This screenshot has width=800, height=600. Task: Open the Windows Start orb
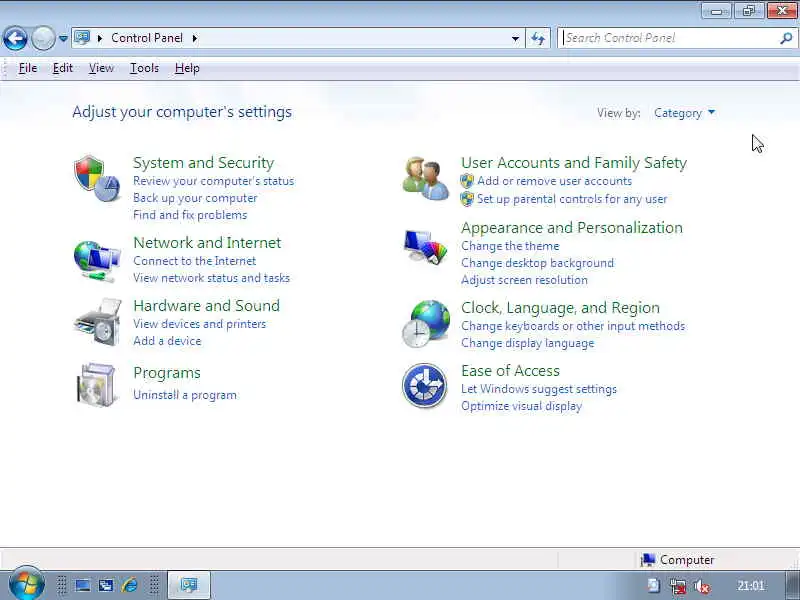pyautogui.click(x=27, y=584)
